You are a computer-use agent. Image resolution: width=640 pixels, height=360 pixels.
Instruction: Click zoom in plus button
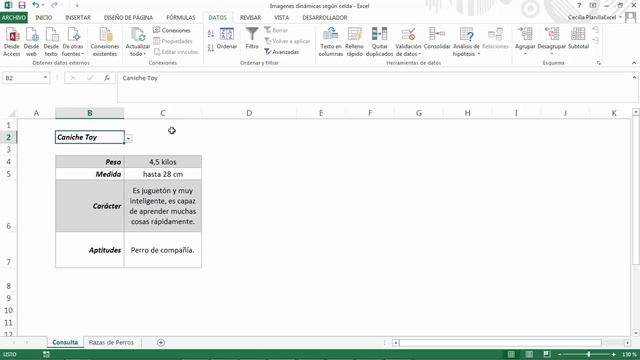(613, 354)
